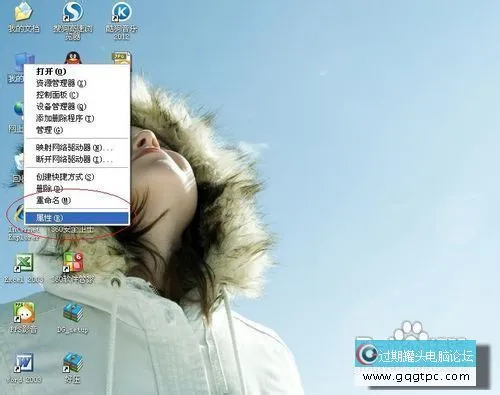Click the Excel 2003 label text
Image resolution: width=500 pixels, height=395 pixels.
(x=24, y=279)
